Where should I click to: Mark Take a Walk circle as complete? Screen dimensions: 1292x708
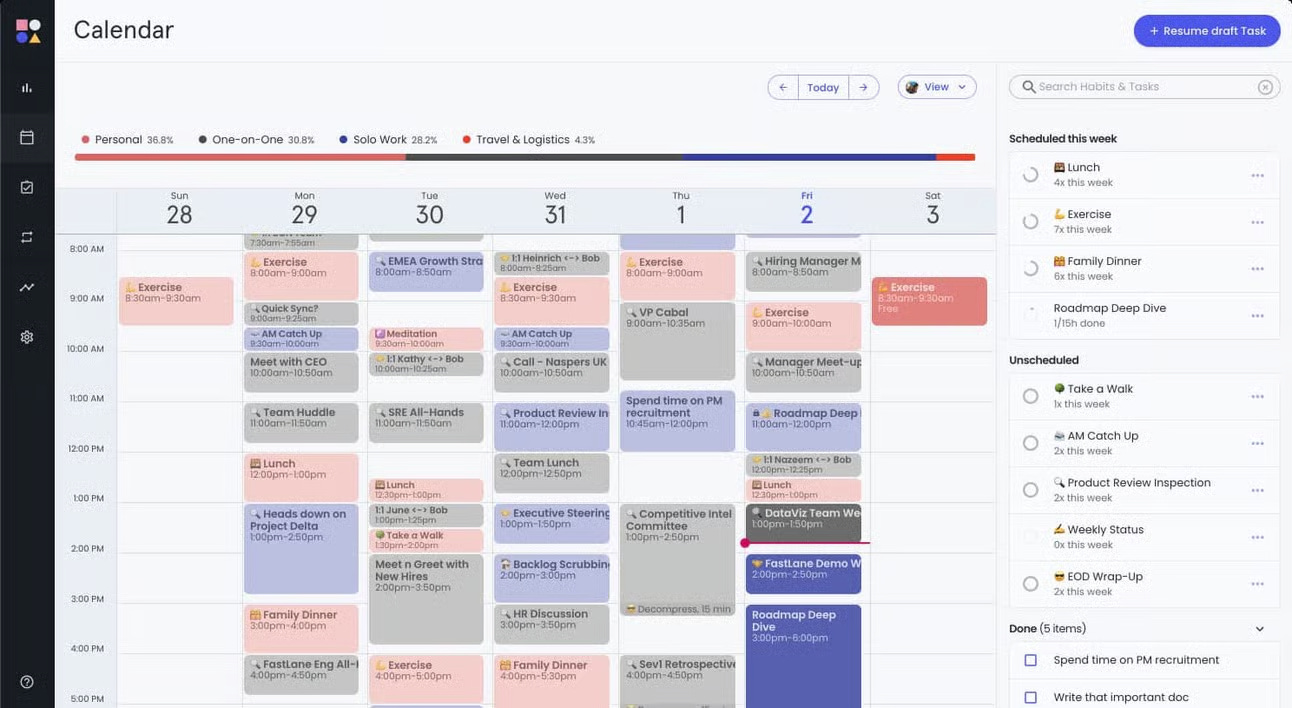(1030, 396)
